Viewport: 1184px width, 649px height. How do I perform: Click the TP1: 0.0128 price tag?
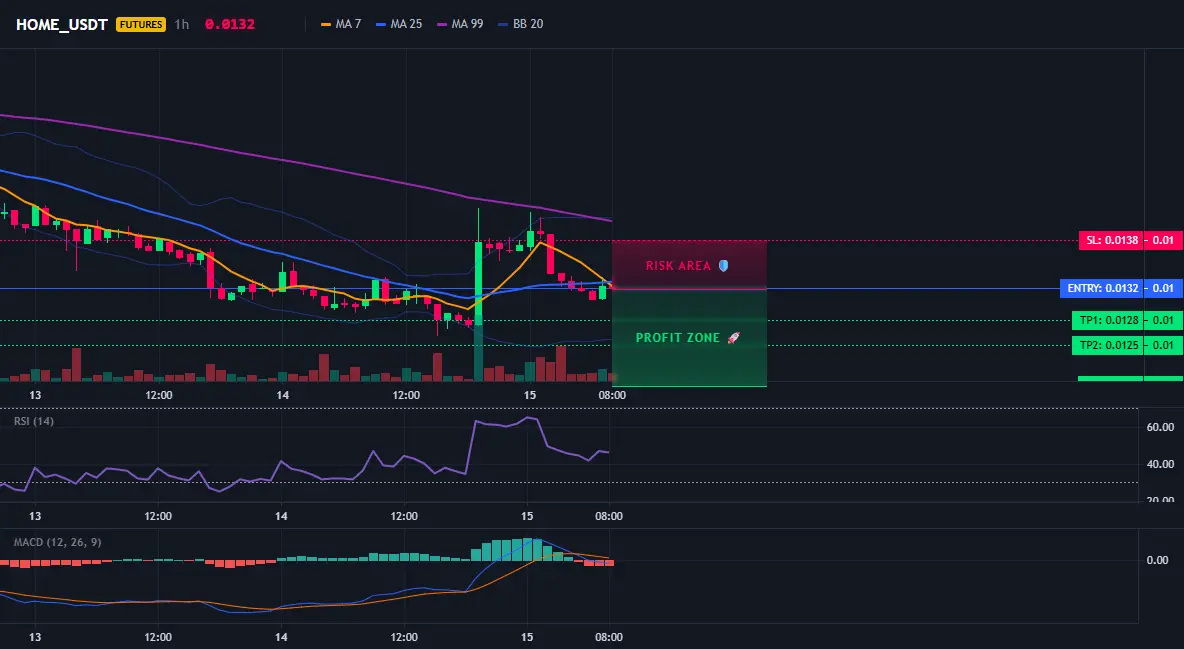click(1108, 320)
